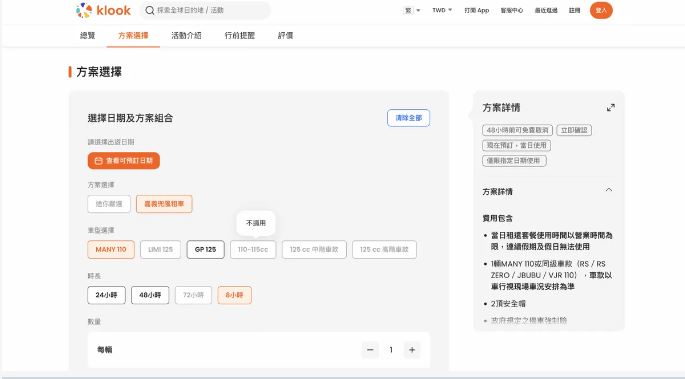The width and height of the screenshot is (685, 379).
Task: Click the 費用包含 heading
Action: coord(498,218)
